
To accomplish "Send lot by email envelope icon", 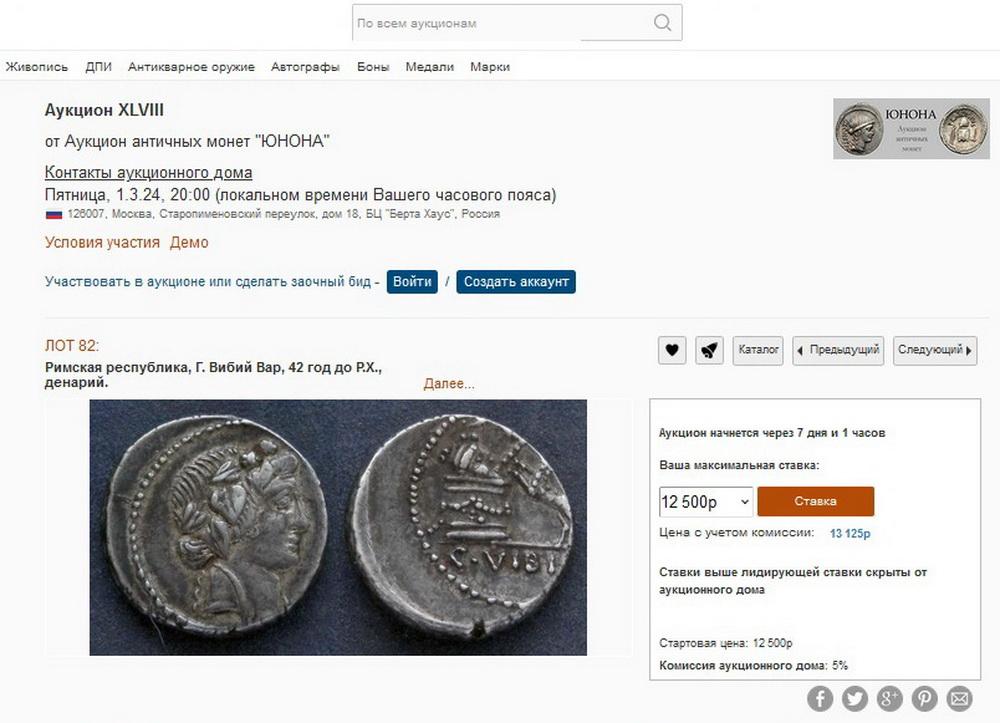I will (x=959, y=699).
